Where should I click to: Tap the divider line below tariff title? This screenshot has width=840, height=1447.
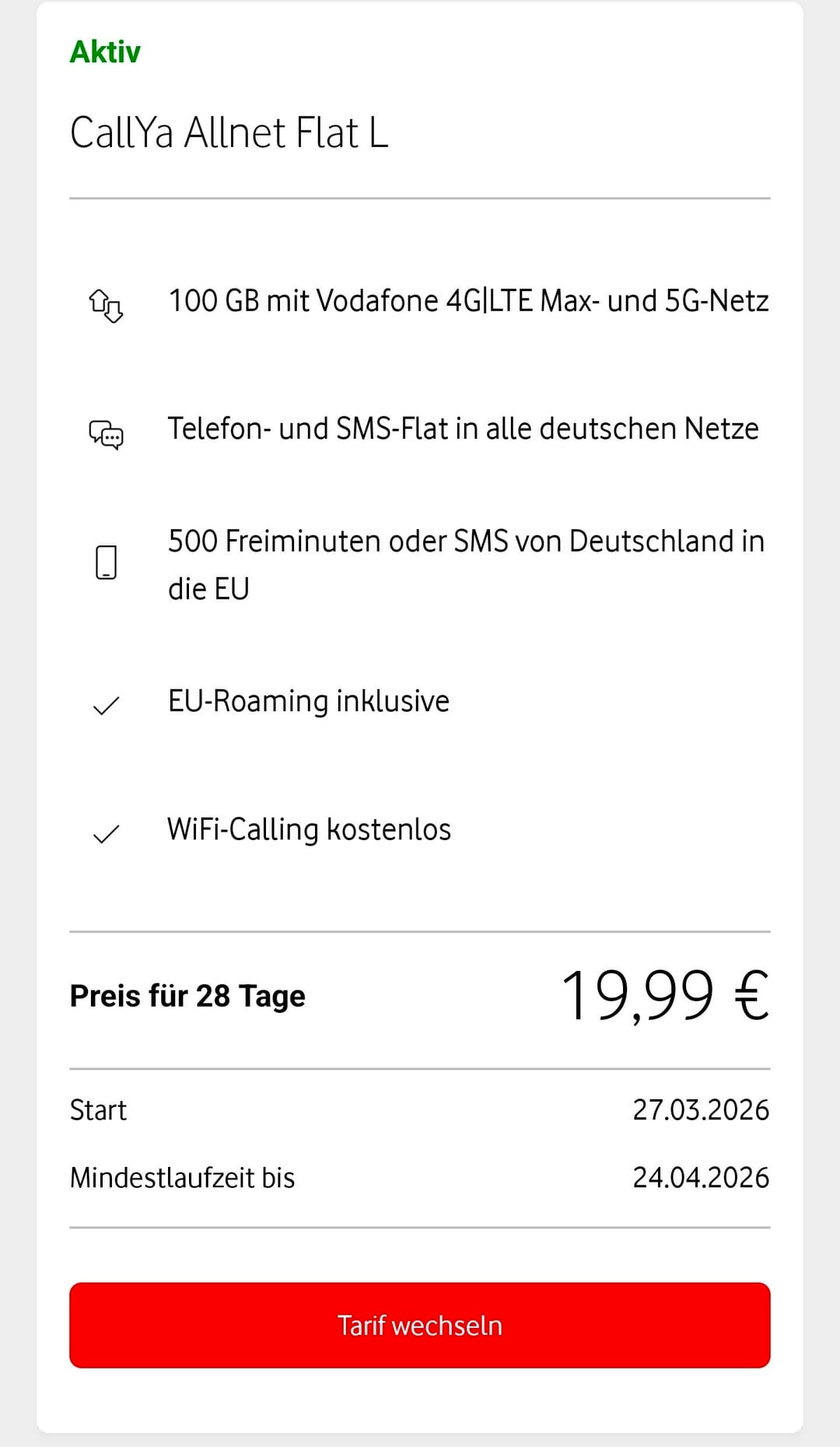coord(420,198)
